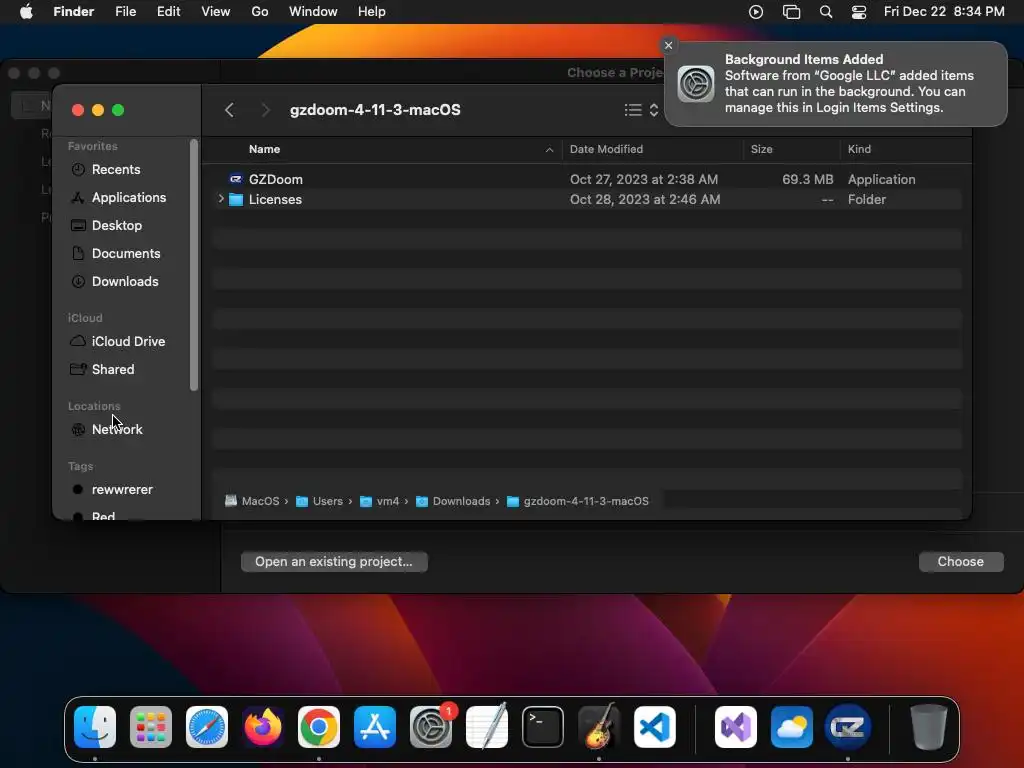Select Recents in the sidebar
This screenshot has width=1024, height=768.
pos(116,169)
